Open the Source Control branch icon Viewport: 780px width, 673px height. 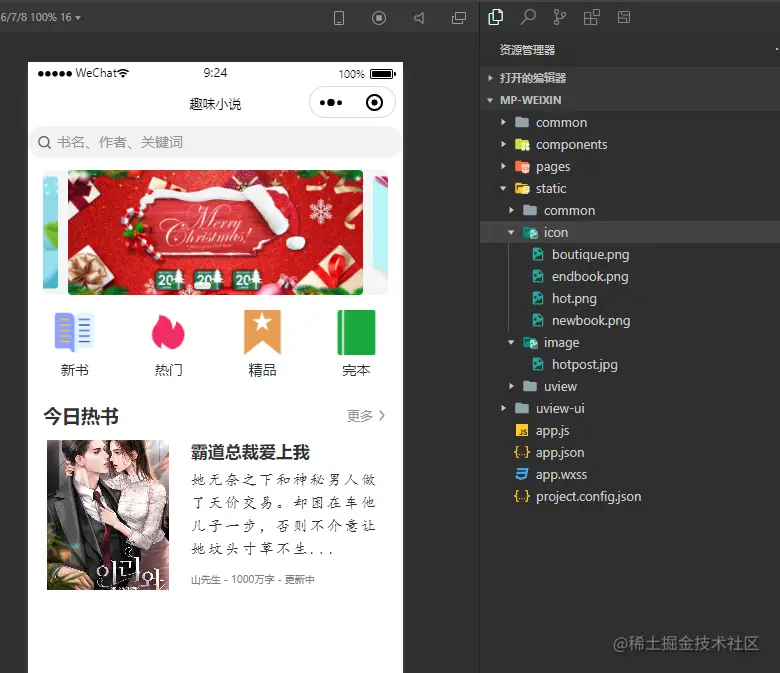(x=560, y=17)
